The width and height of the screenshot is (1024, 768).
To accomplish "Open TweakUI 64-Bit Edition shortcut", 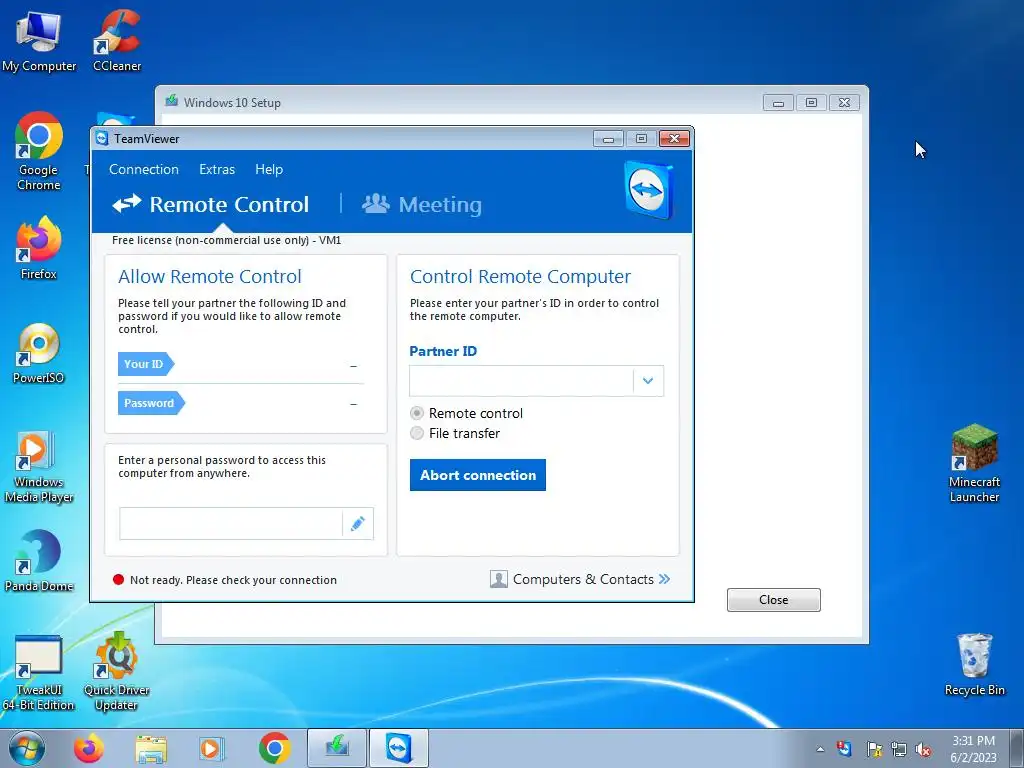I will click(x=39, y=673).
